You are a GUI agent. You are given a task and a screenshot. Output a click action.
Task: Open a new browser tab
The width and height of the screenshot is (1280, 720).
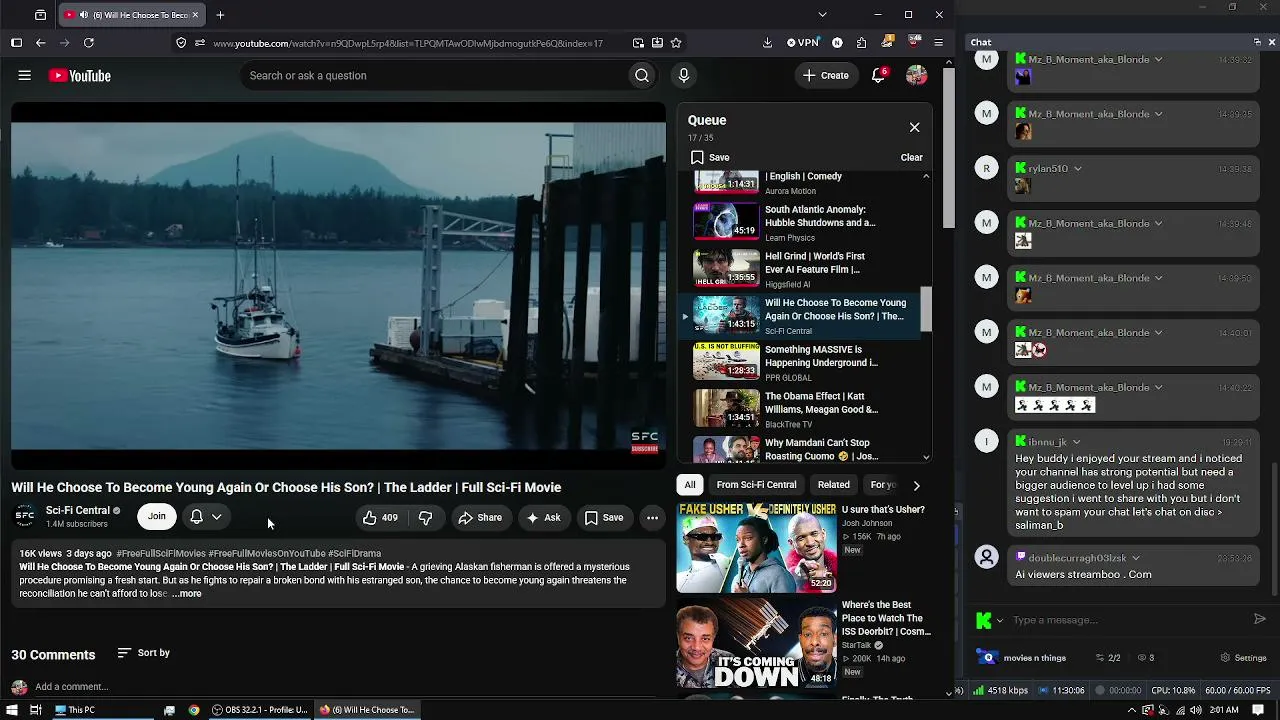click(220, 15)
